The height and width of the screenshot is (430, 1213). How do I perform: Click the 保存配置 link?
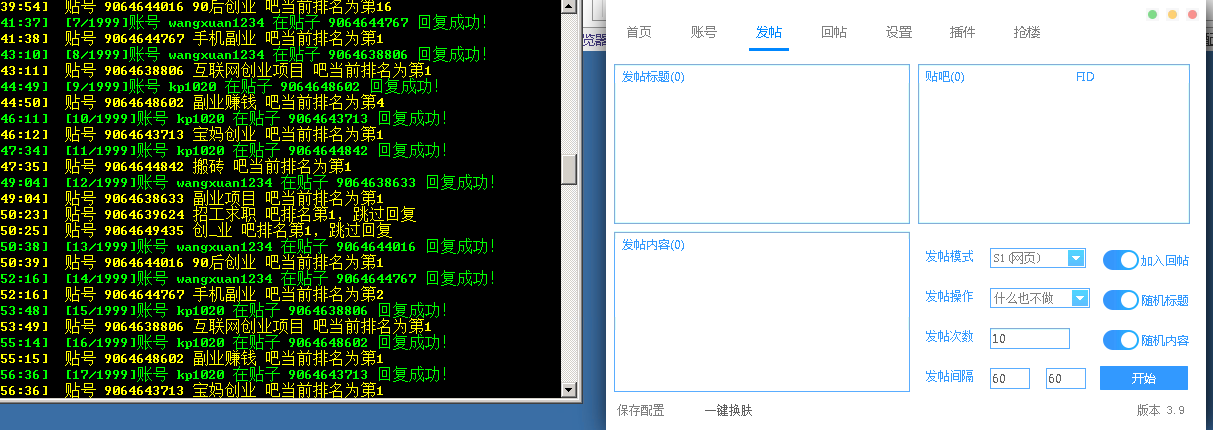(x=641, y=410)
